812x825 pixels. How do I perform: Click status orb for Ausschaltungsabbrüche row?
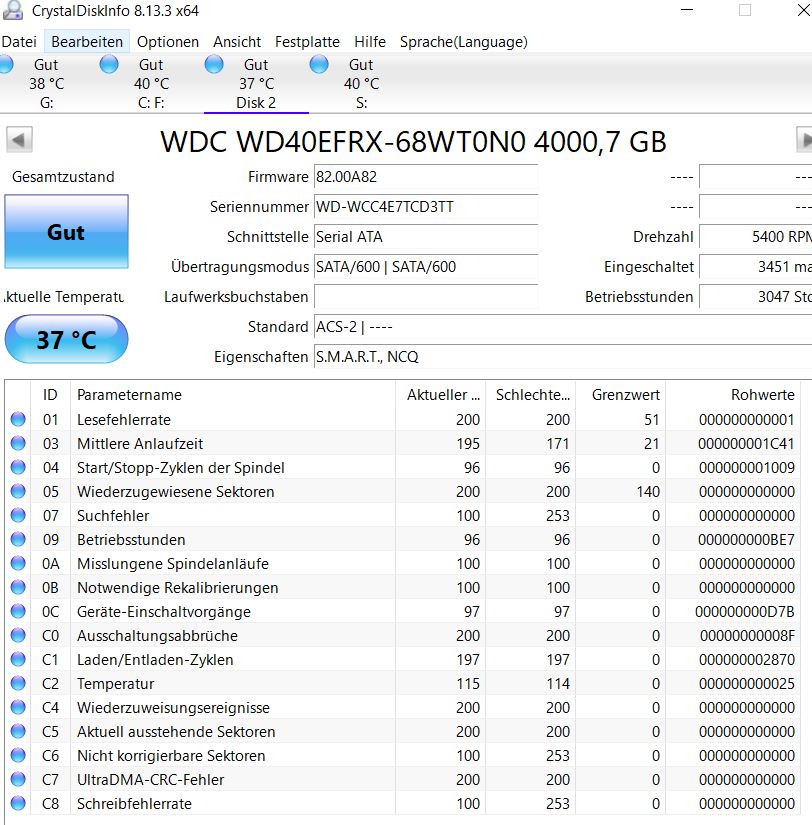[18, 635]
